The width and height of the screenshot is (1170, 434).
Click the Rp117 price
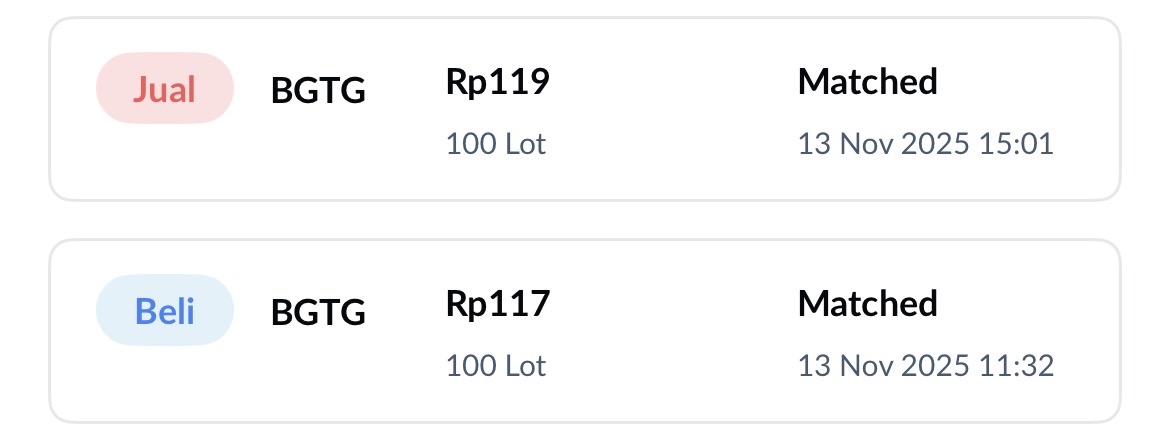tap(497, 304)
